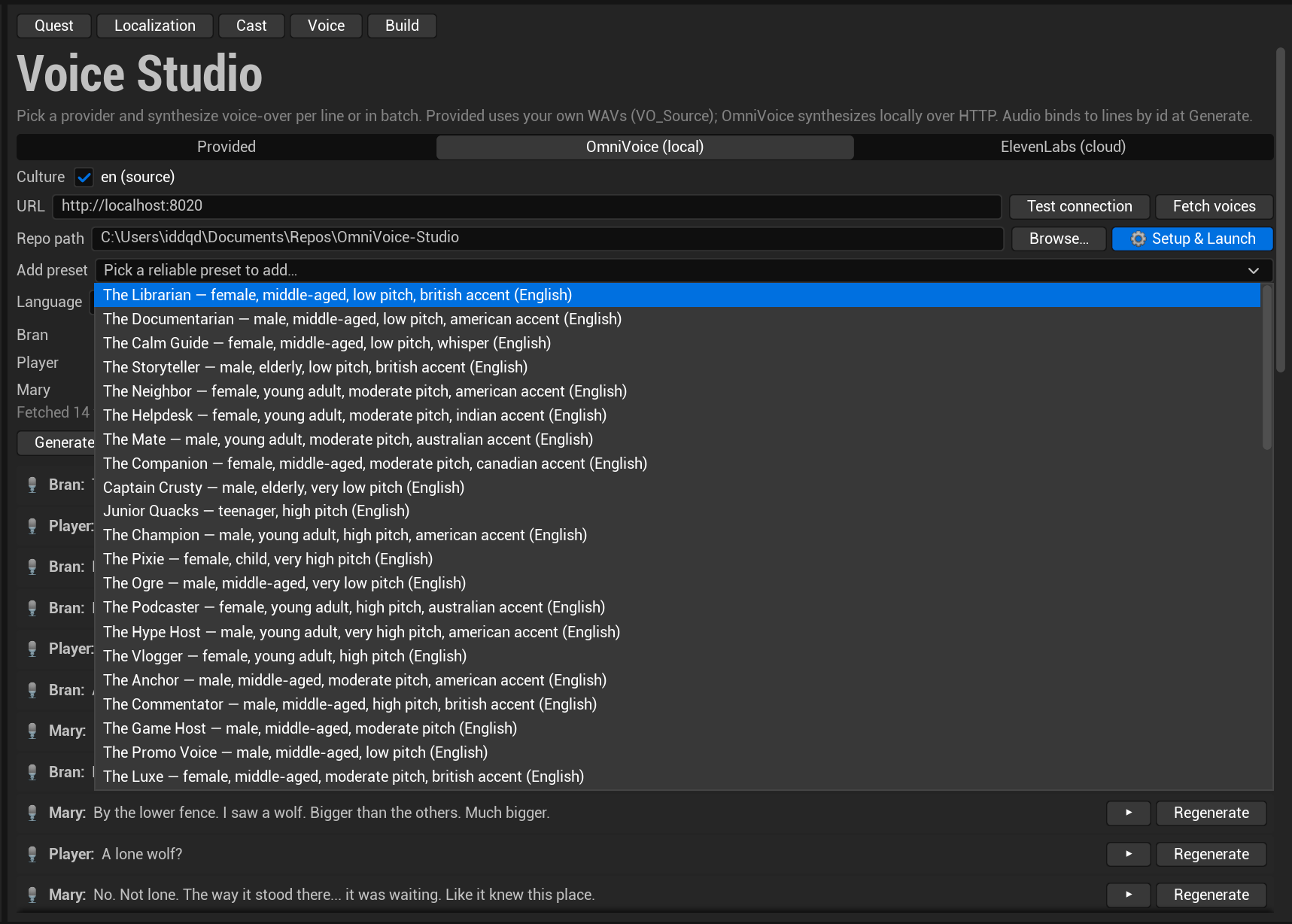Select The Storyteller preset
Screen dimensions: 1292x924
(677, 367)
